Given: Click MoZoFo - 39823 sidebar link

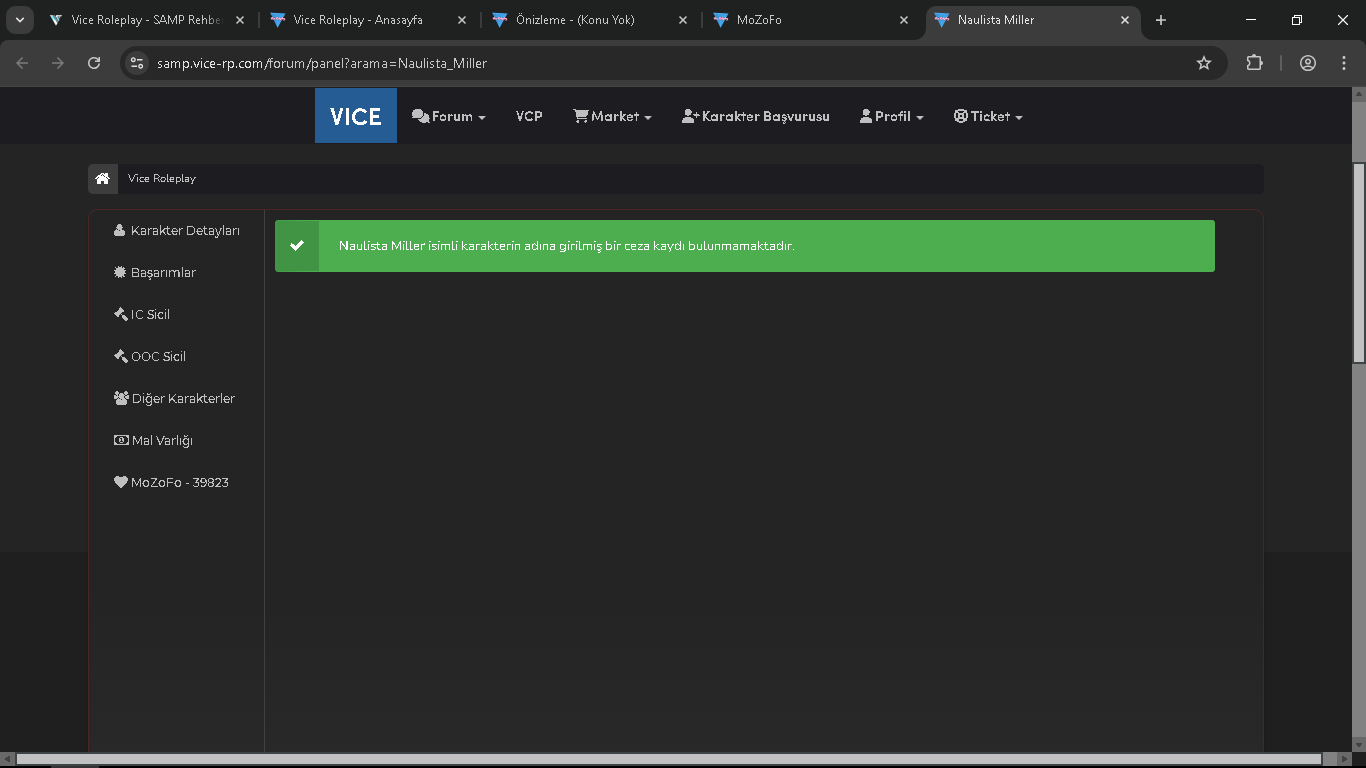Looking at the screenshot, I should coord(171,483).
